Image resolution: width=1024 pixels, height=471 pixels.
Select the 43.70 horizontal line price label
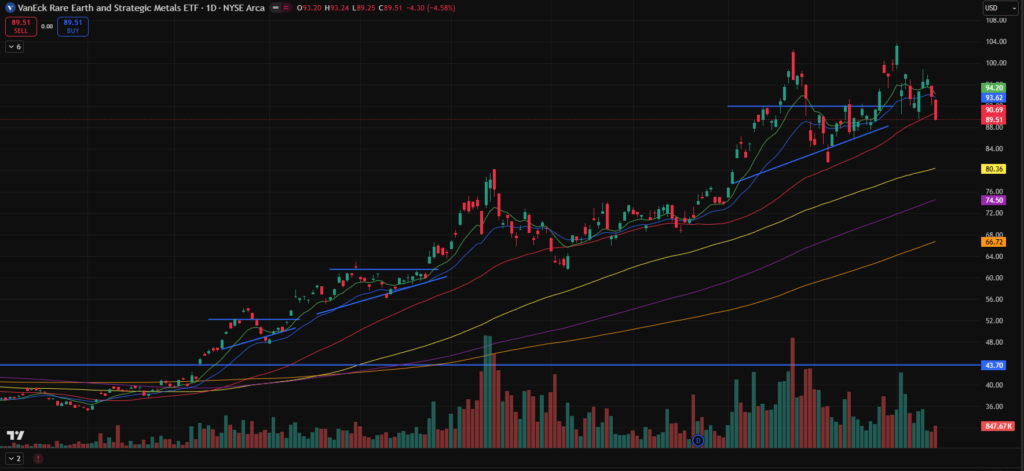(x=993, y=365)
